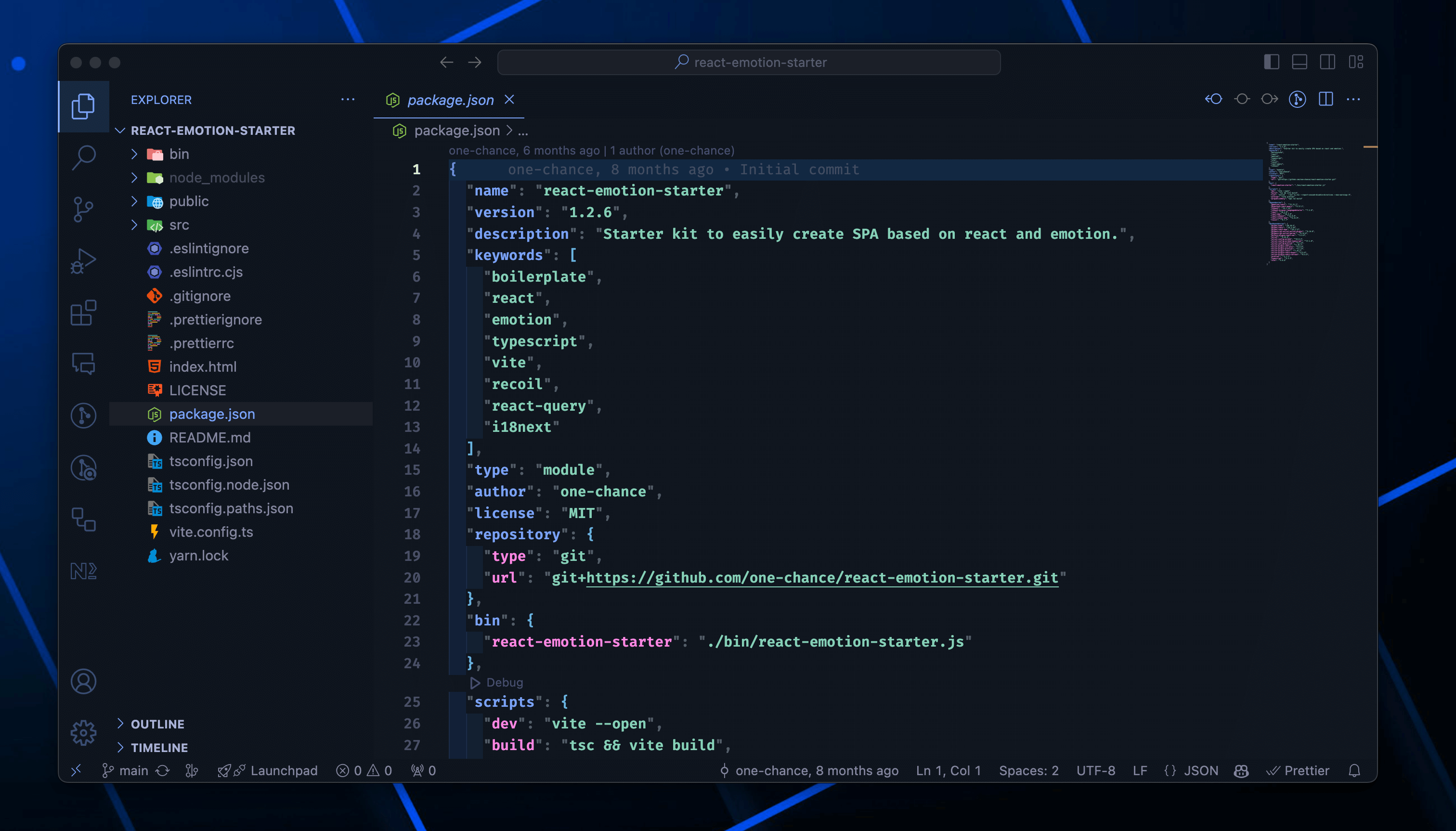Open the Extensions view
Viewport: 1456px width, 831px height.
click(x=83, y=313)
